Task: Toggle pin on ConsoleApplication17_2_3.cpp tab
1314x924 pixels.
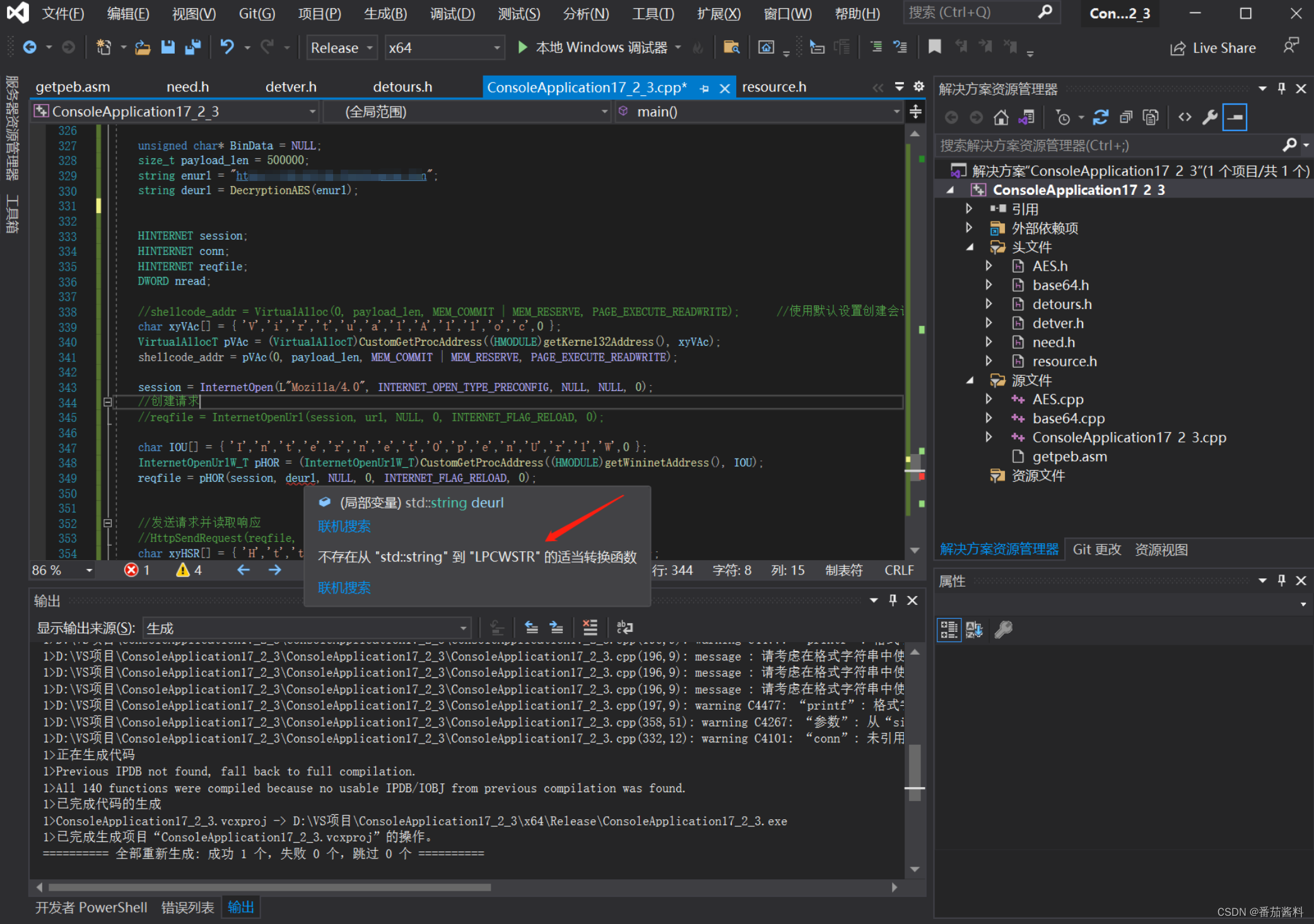Action: pos(704,88)
